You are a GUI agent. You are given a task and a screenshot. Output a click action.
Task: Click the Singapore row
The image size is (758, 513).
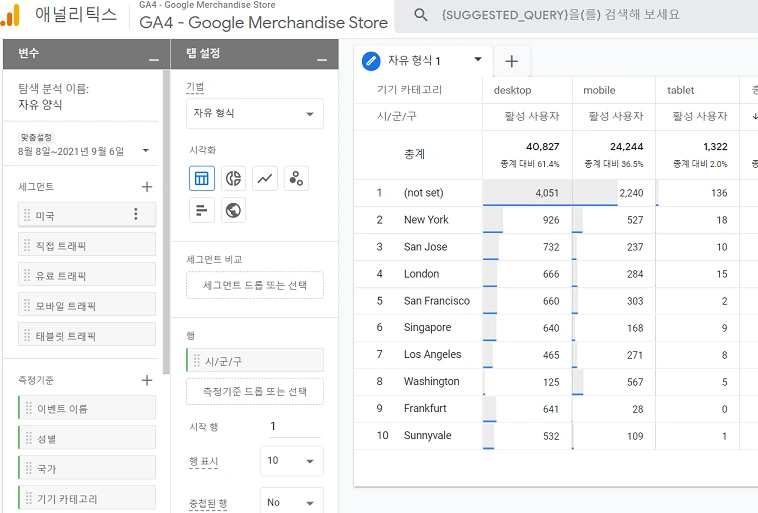[556, 328]
